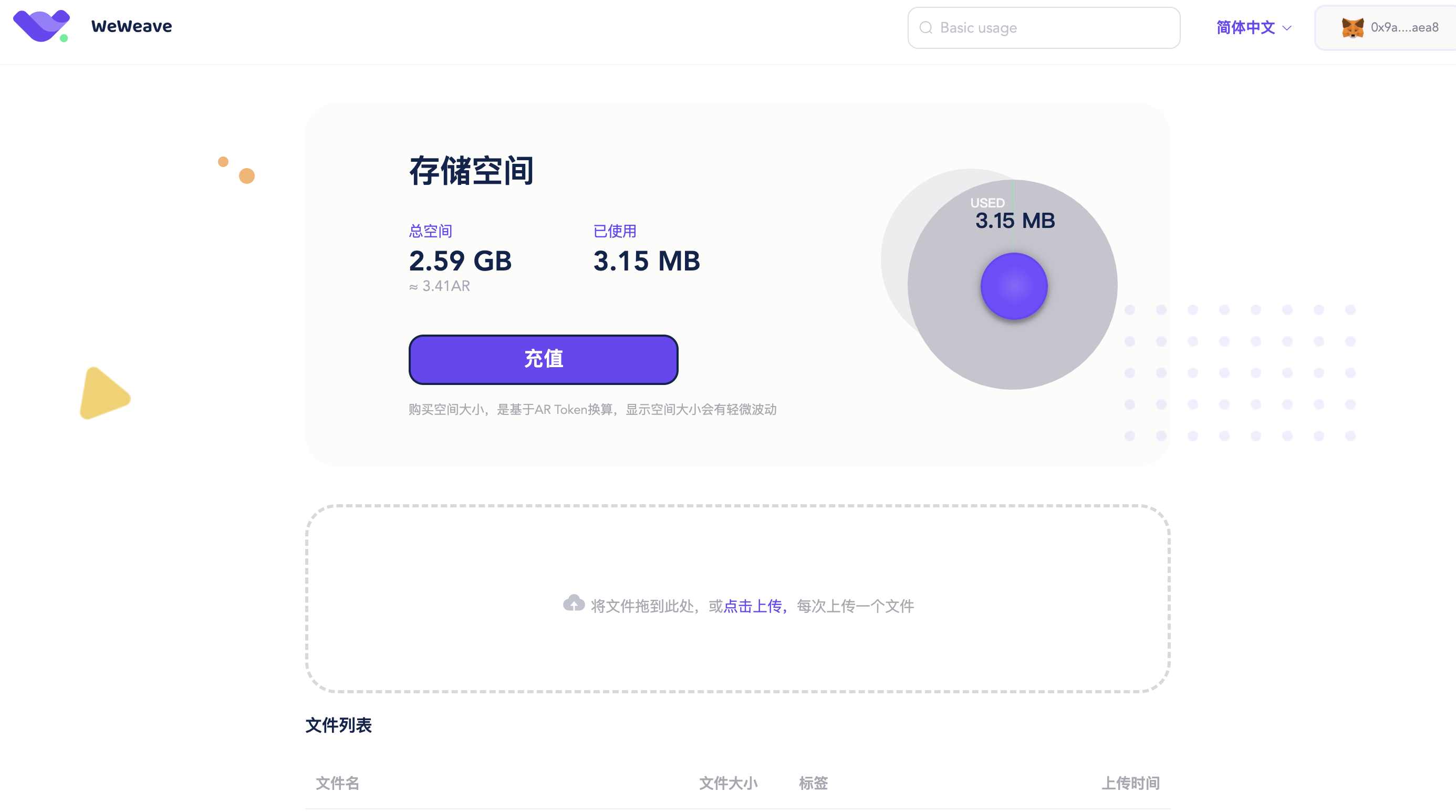
Task: Click the cloud upload icon
Action: tap(573, 603)
